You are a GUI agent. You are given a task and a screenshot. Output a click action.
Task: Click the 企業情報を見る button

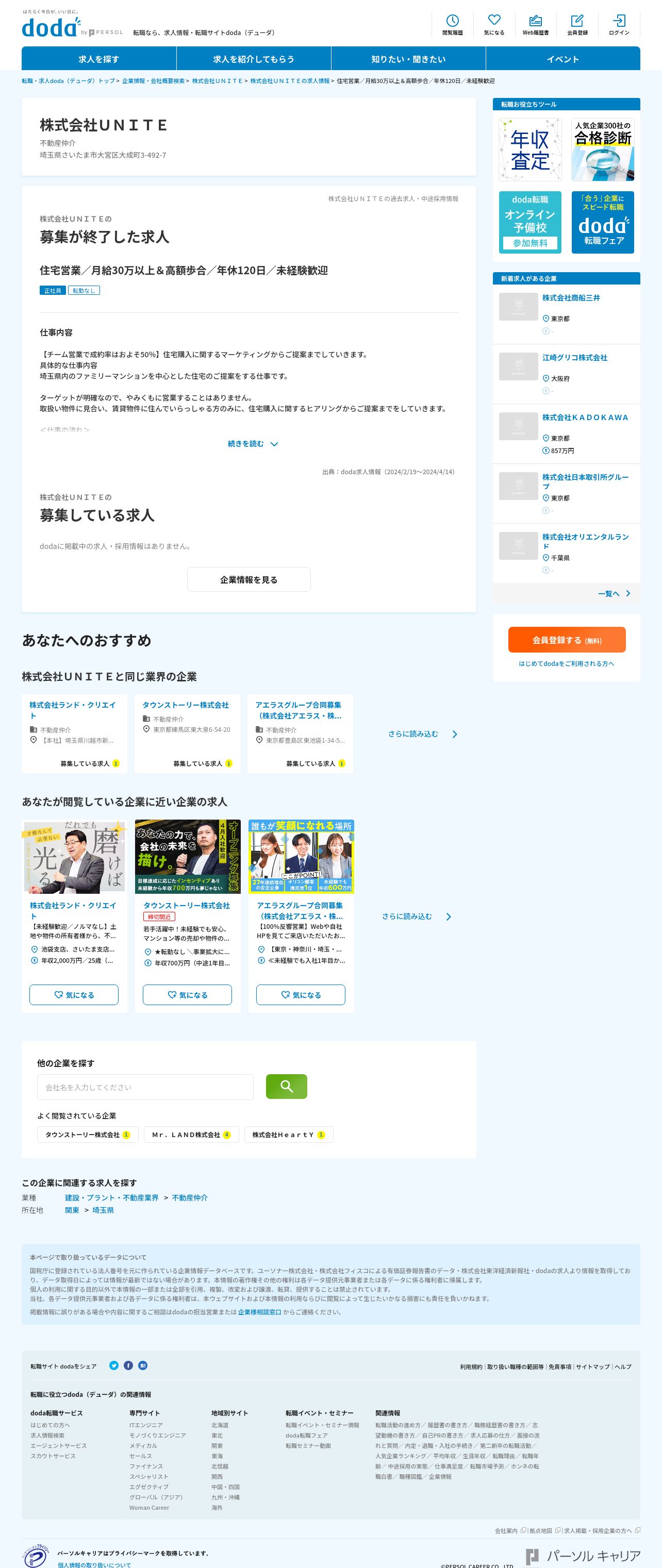(x=249, y=579)
